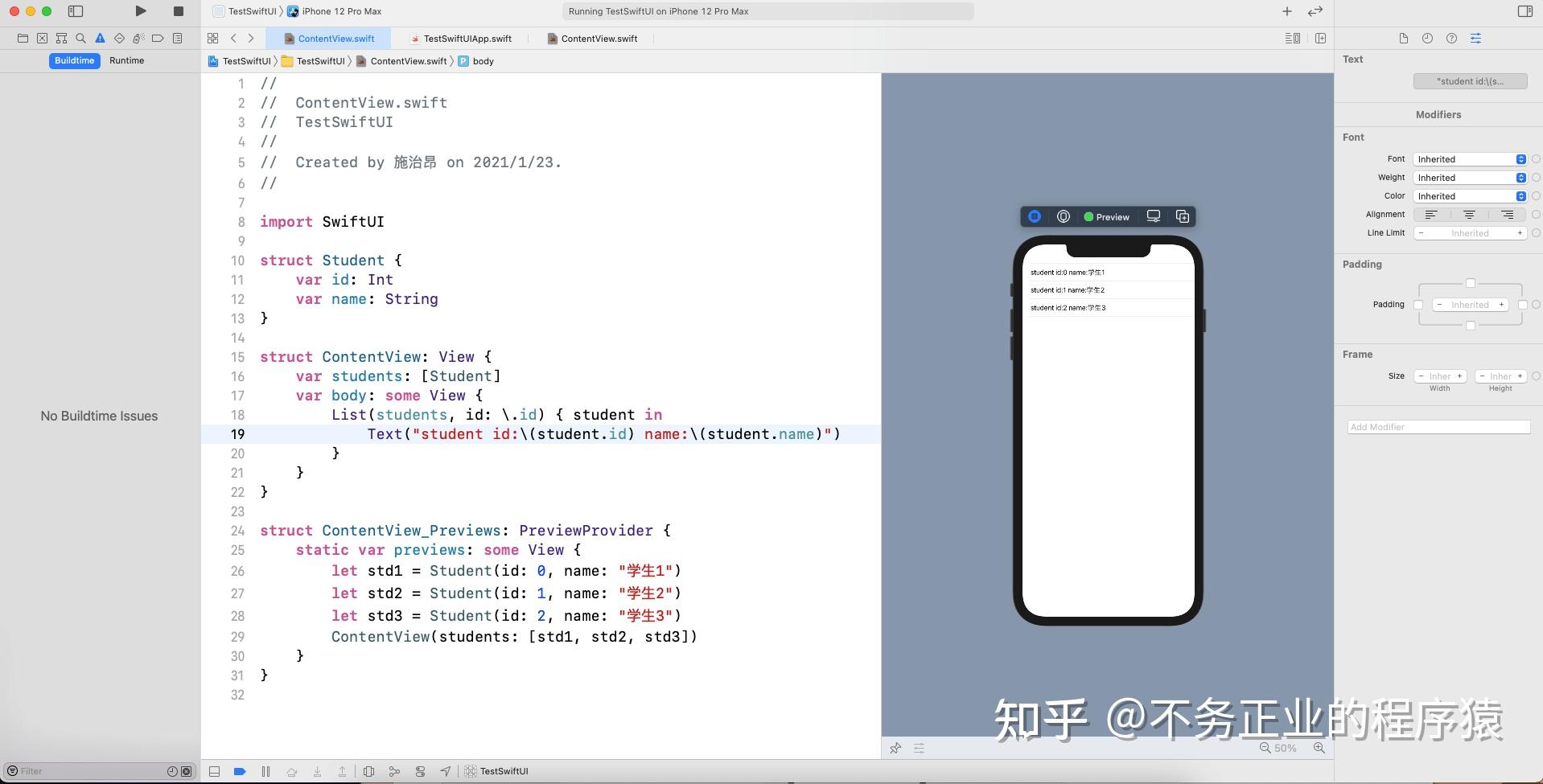
Task: Open the Source Control navigator
Action: [x=42, y=38]
